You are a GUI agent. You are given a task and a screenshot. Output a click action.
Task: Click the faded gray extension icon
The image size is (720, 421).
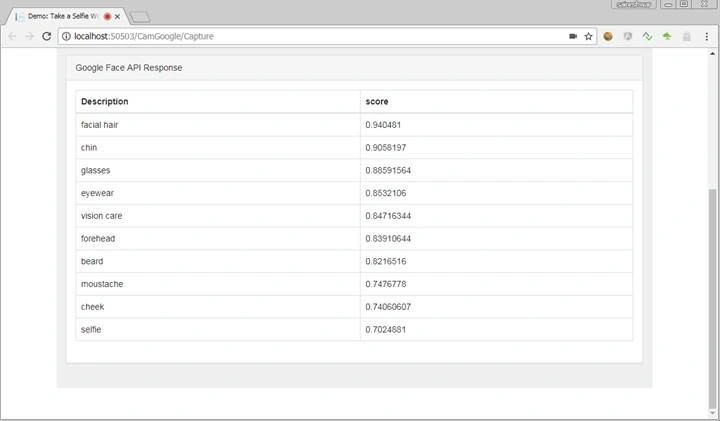pos(686,36)
